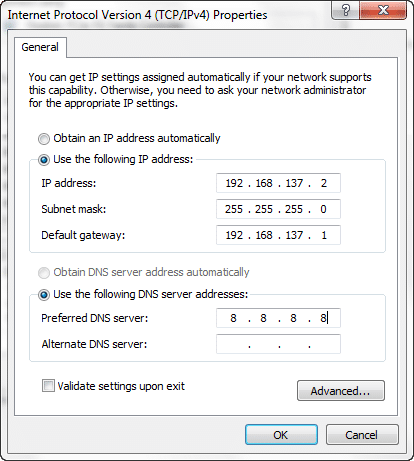
Task: Click first octet of Subnet mask
Action: (x=234, y=209)
